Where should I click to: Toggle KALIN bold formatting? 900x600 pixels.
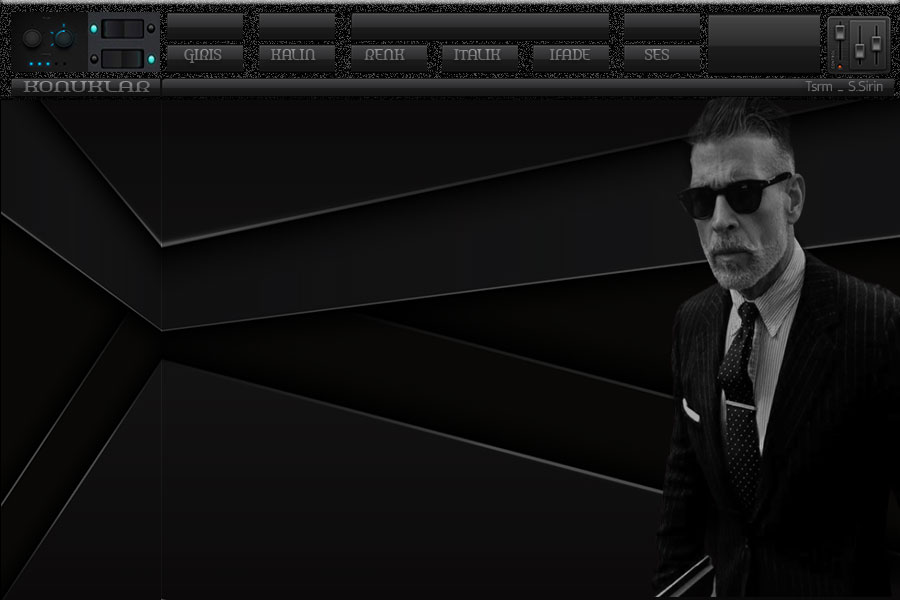pos(296,56)
